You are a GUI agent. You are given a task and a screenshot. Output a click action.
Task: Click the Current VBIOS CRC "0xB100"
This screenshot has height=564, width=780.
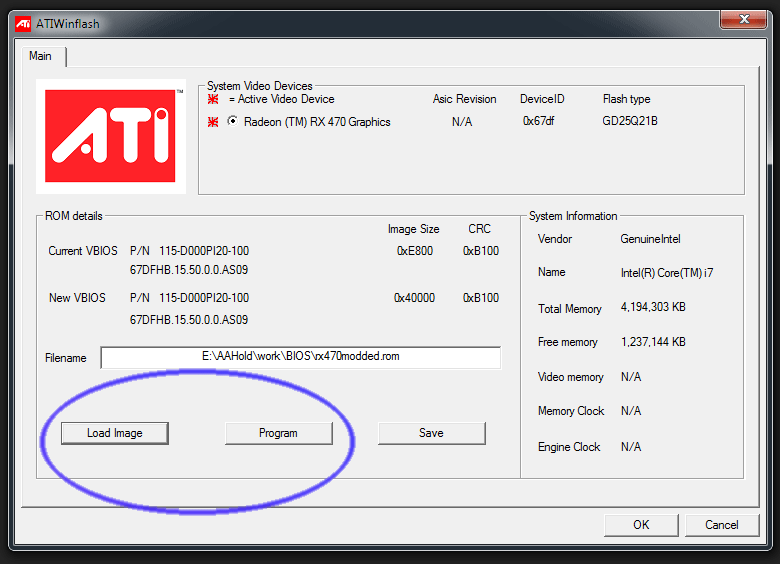tap(481, 251)
